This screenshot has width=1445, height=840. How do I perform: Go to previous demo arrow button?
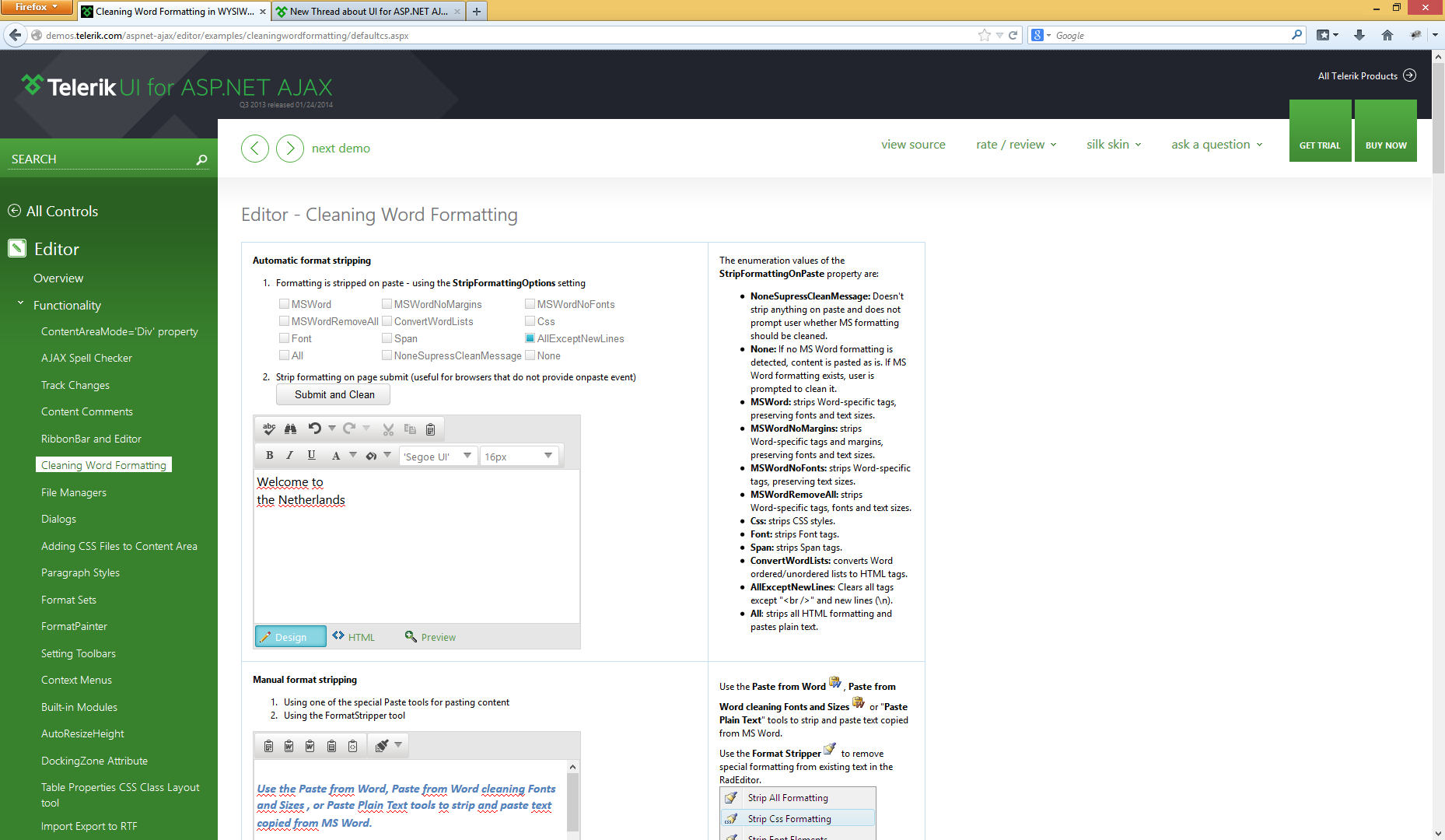(255, 148)
